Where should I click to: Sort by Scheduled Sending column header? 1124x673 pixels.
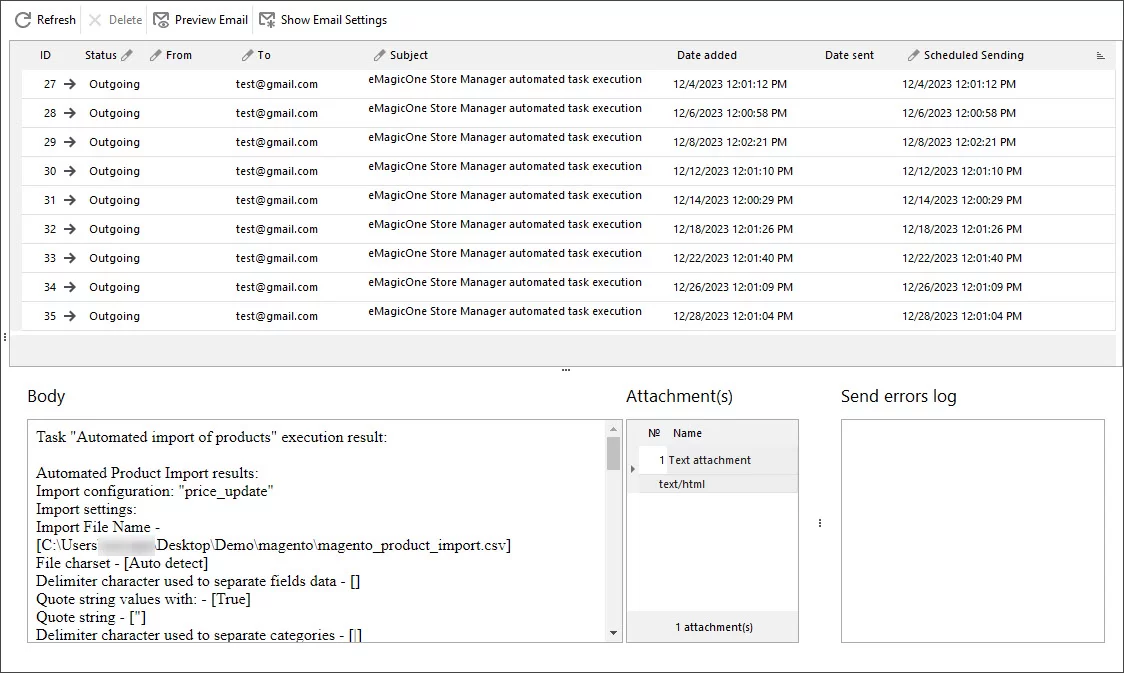(x=973, y=55)
